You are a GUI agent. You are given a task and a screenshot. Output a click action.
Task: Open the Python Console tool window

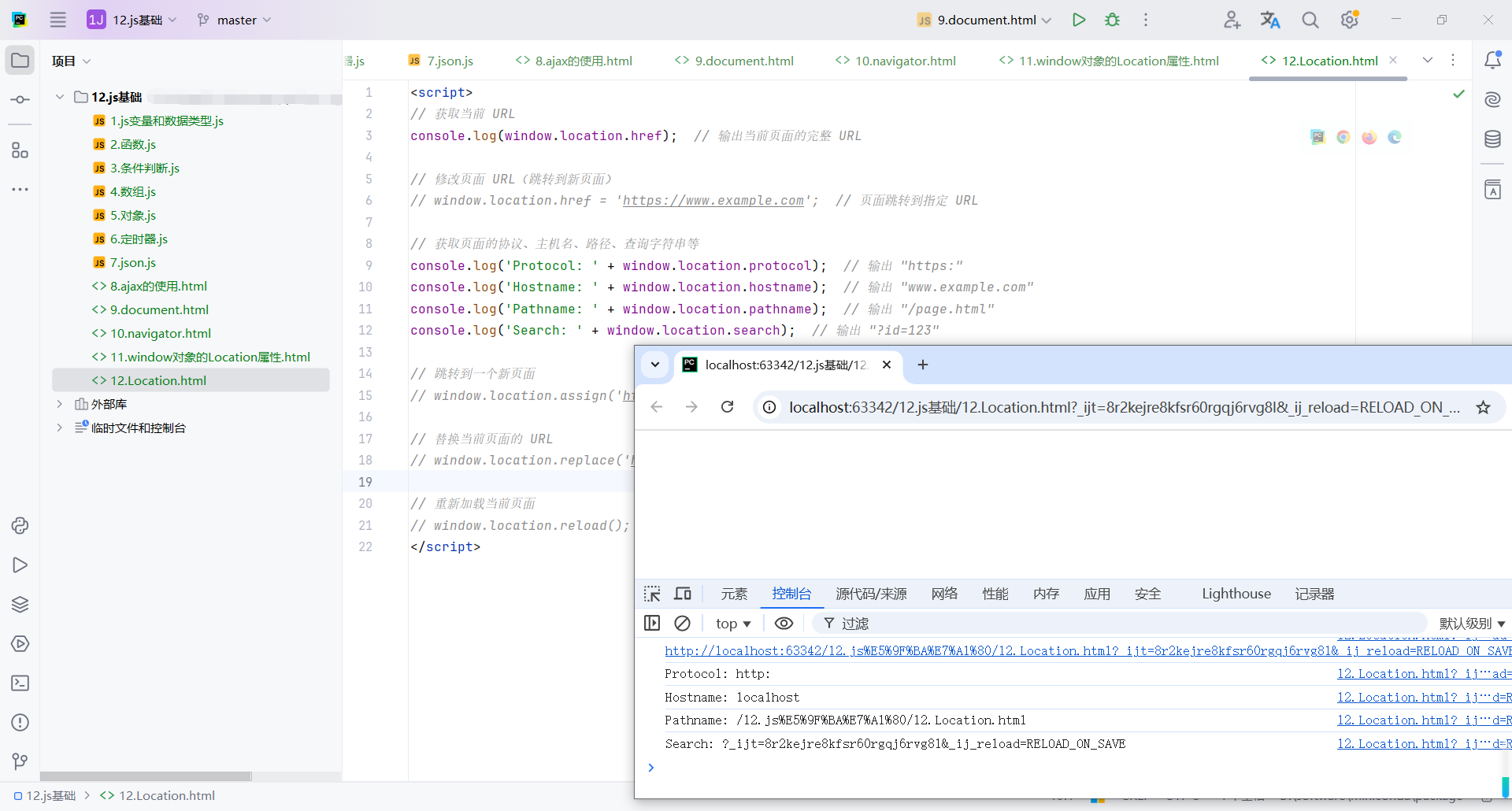[20, 525]
